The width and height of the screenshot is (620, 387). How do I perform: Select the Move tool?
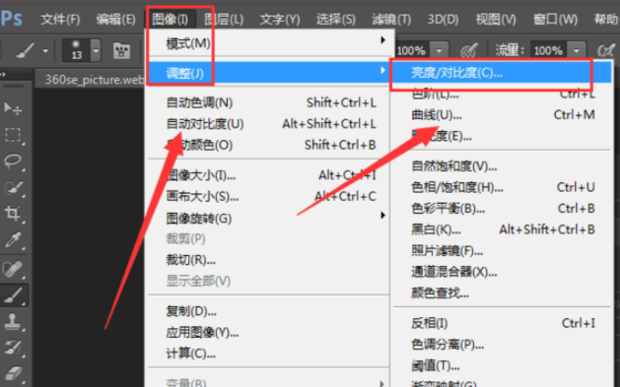coord(13,108)
